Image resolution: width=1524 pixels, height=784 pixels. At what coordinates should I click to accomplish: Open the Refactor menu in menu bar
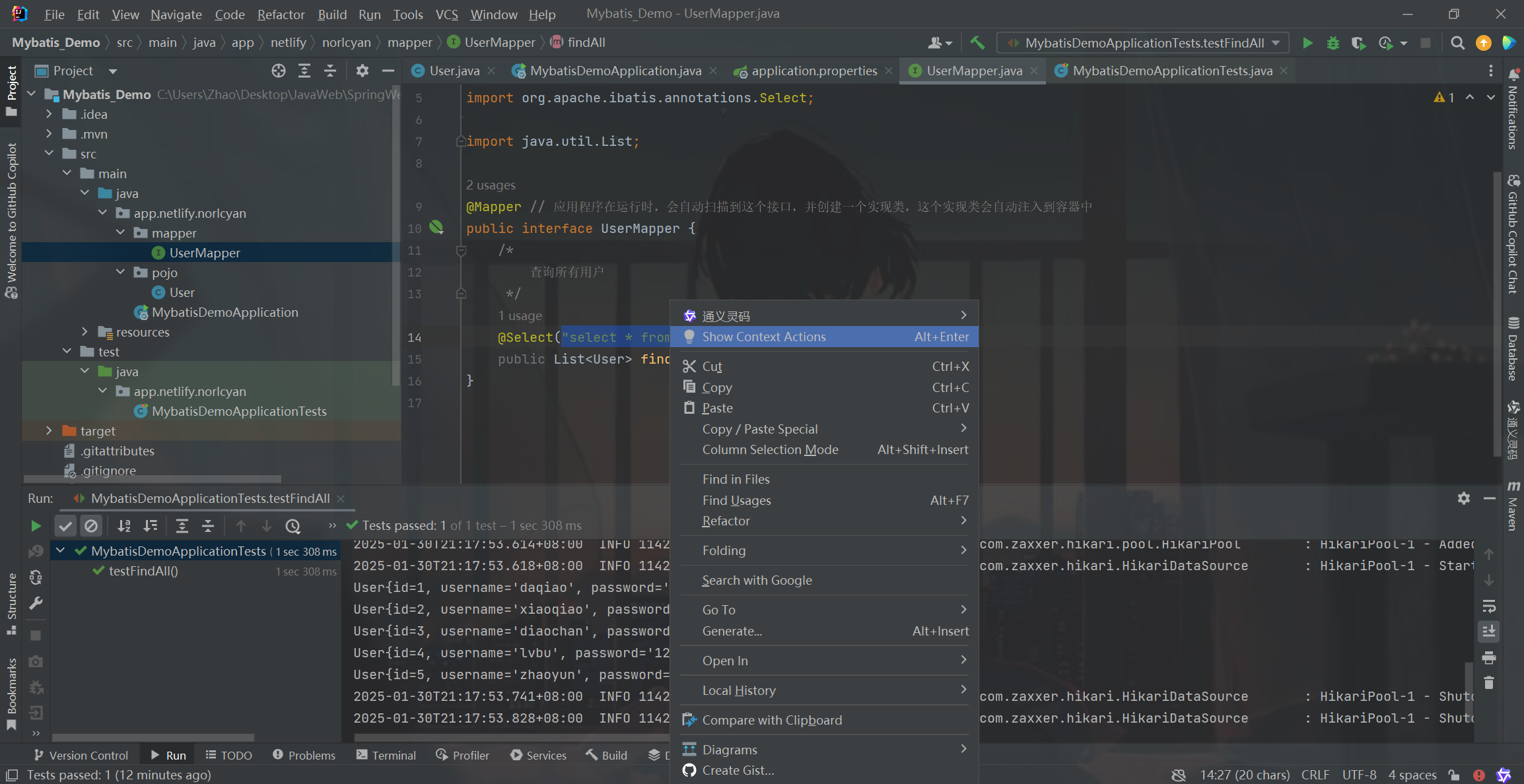pyautogui.click(x=281, y=14)
